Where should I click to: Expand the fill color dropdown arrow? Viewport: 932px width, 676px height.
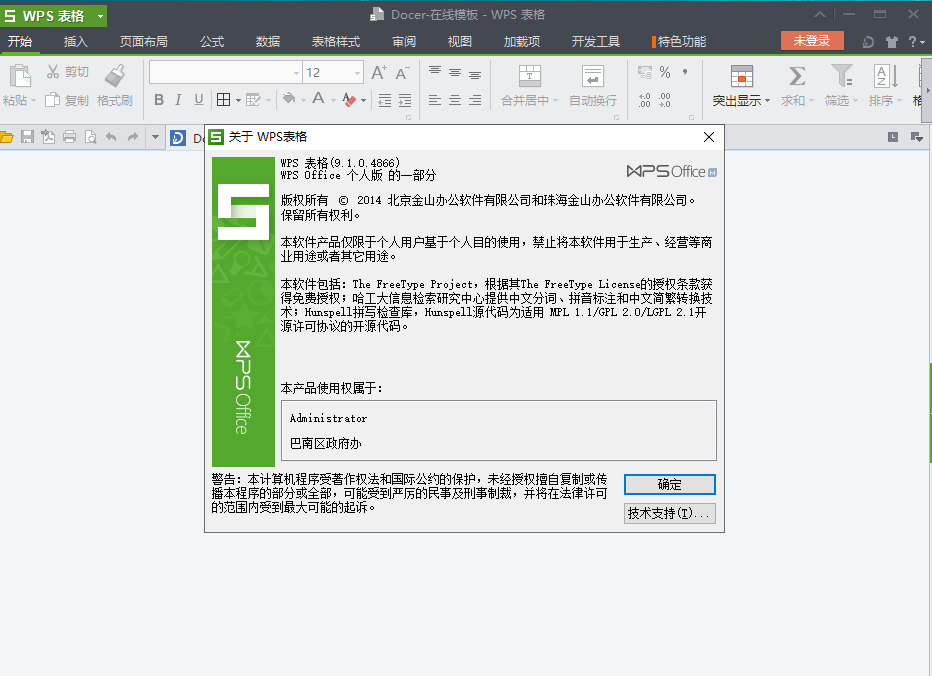point(303,100)
